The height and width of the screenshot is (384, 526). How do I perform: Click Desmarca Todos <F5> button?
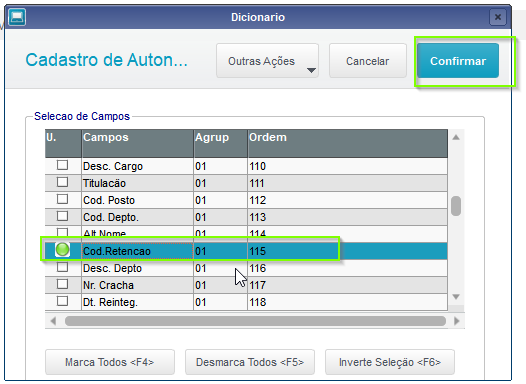pos(250,362)
